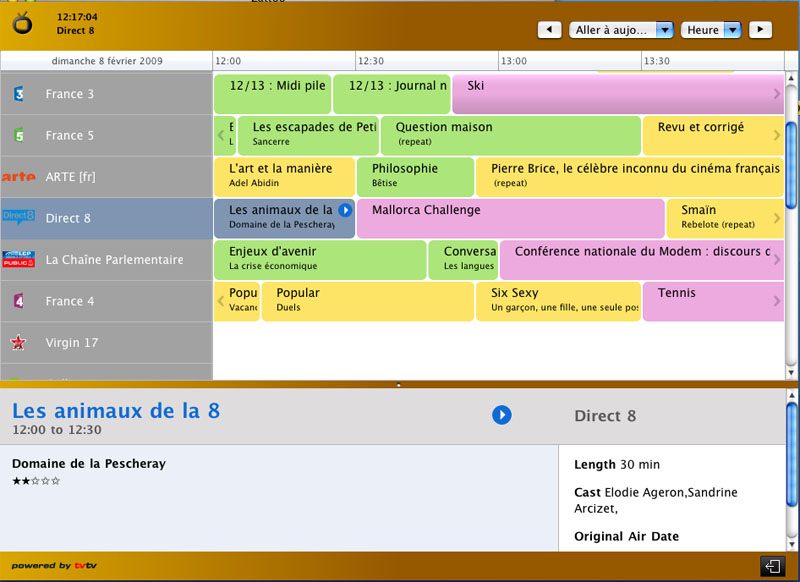Click the program guide vertical scrollbar thumb
This screenshot has height=582, width=800.
(x=791, y=165)
